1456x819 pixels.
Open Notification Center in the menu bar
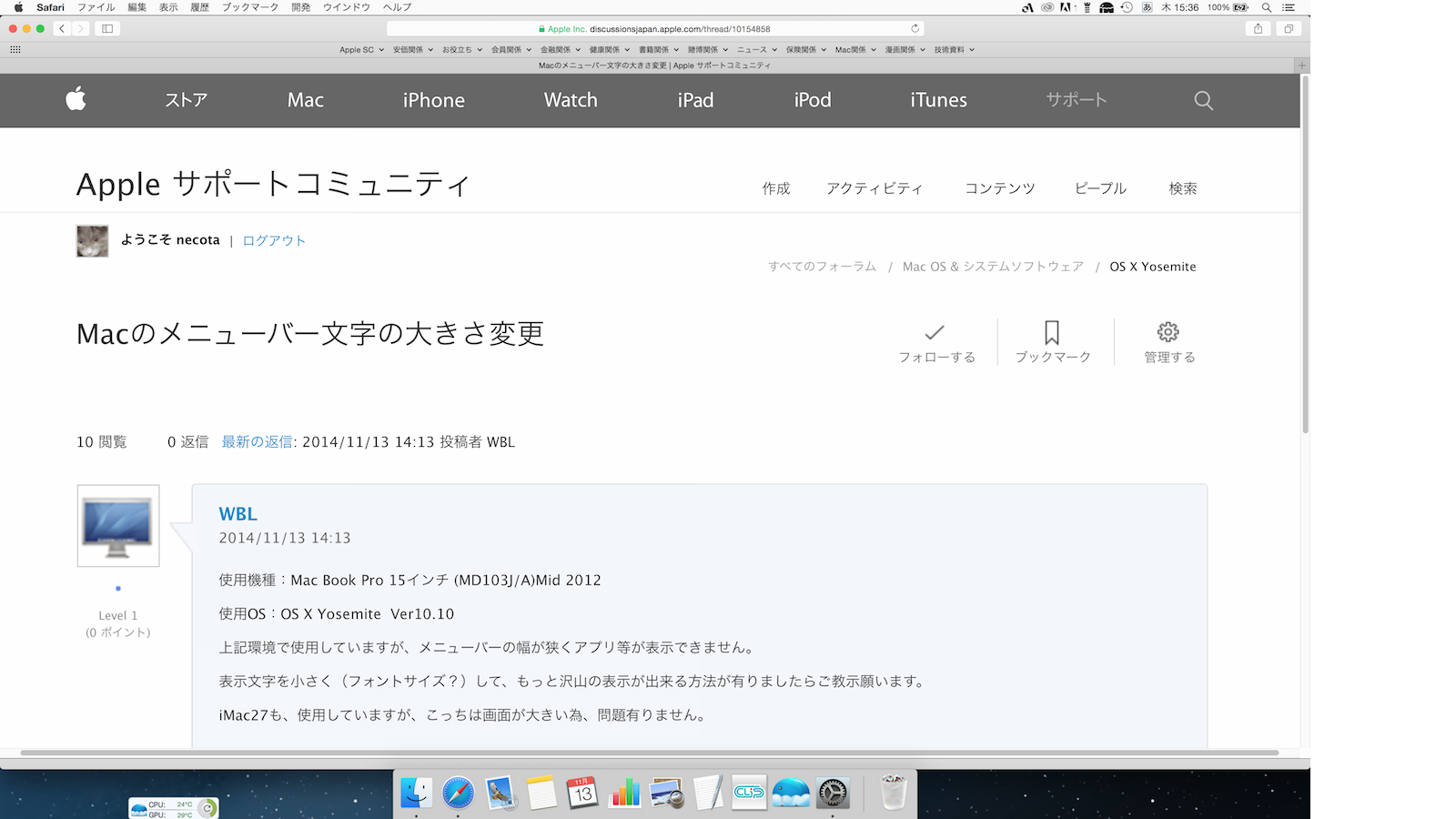tap(1289, 7)
